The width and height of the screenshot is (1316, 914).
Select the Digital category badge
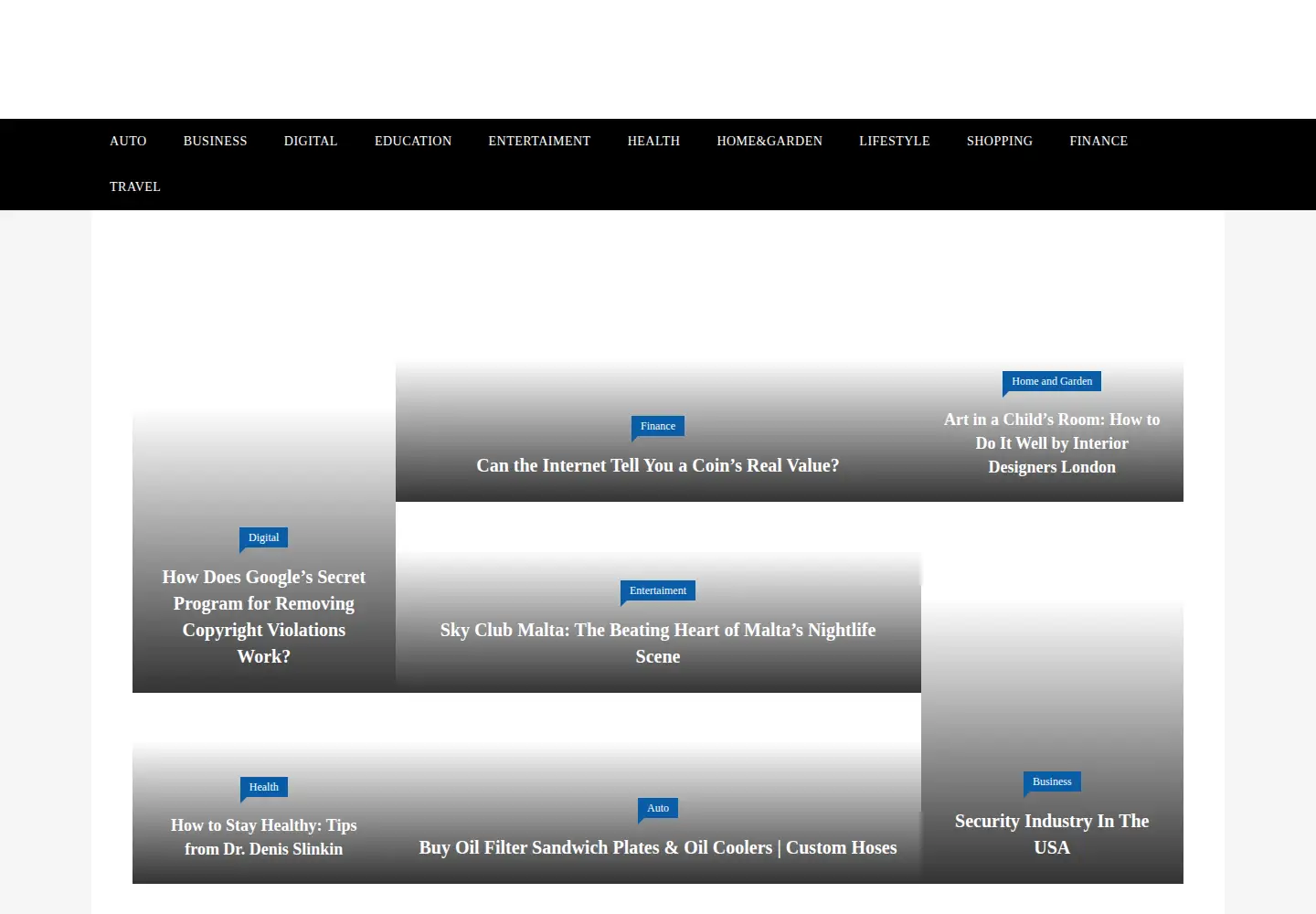[x=263, y=537]
